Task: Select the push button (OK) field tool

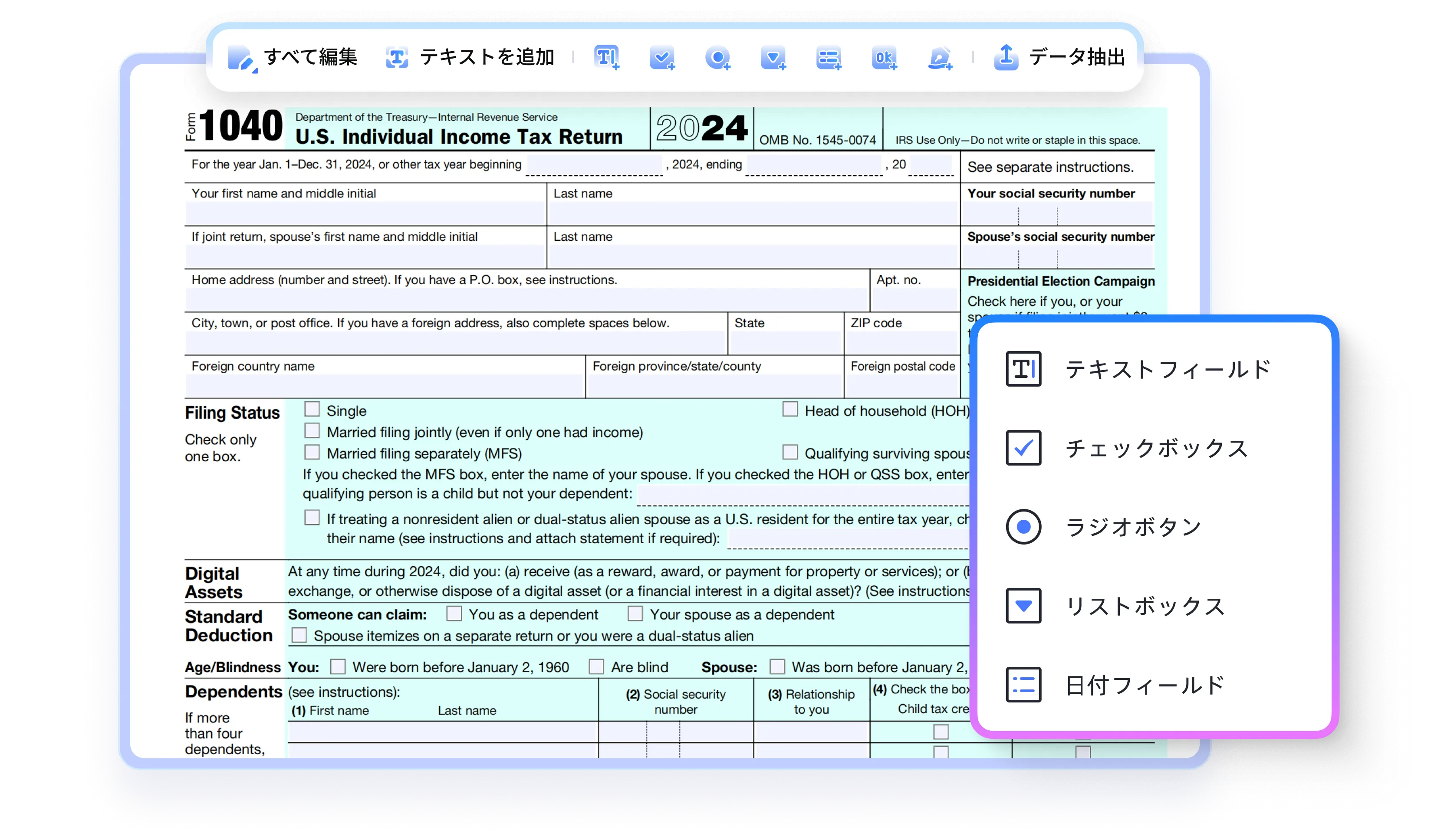Action: (x=884, y=58)
